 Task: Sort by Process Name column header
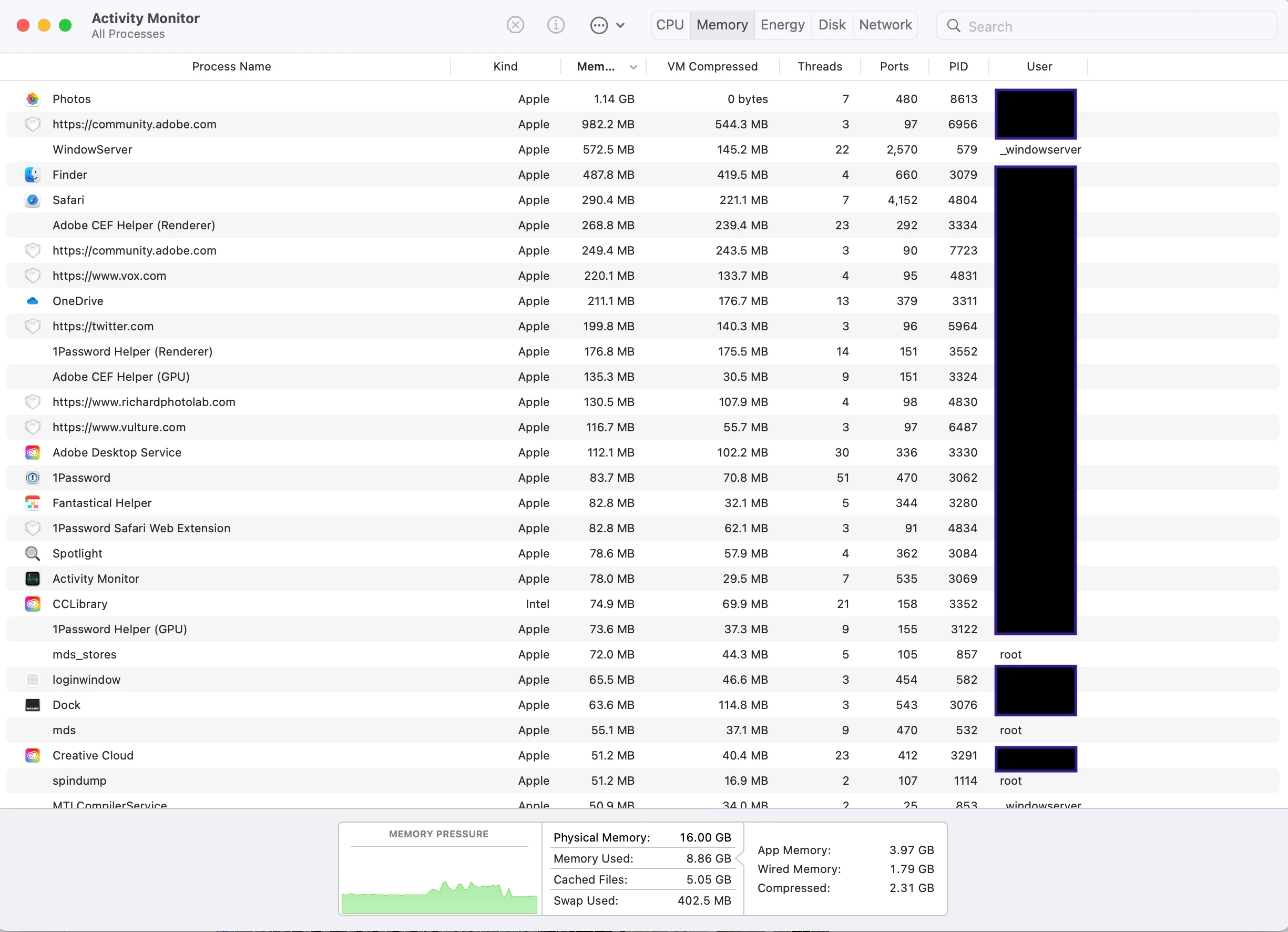[231, 66]
